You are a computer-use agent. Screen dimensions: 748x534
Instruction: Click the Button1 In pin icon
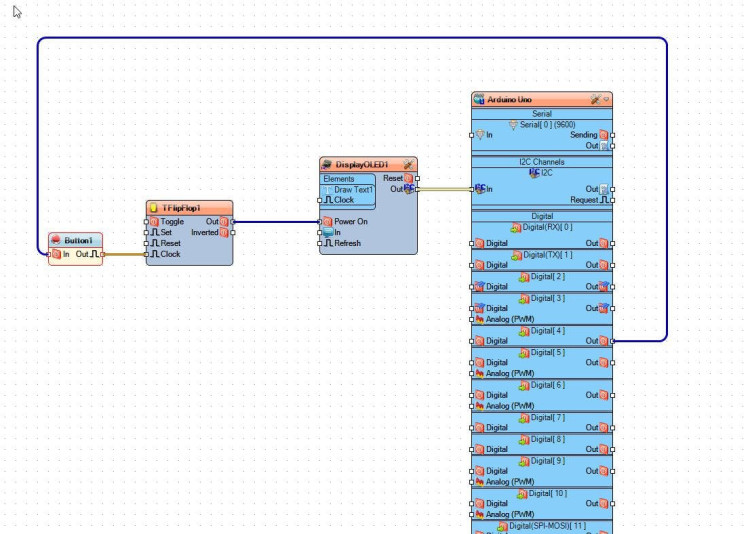tap(56, 254)
